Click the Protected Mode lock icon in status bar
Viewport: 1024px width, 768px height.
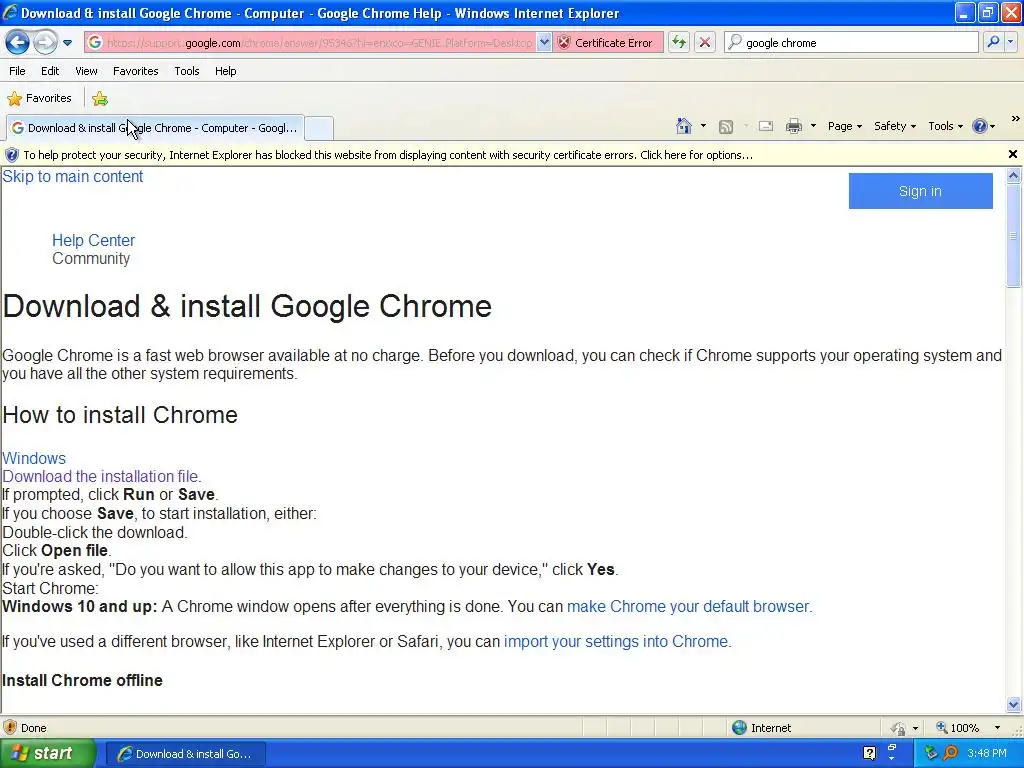pos(899,728)
